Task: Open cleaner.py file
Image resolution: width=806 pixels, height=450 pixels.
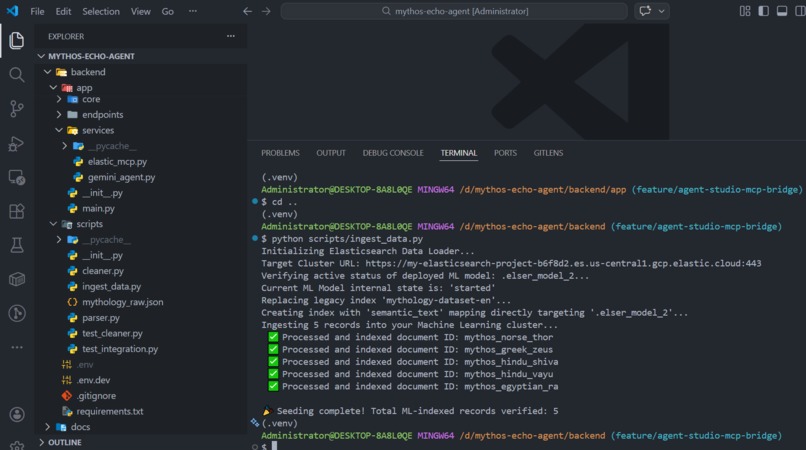Action: pos(103,271)
